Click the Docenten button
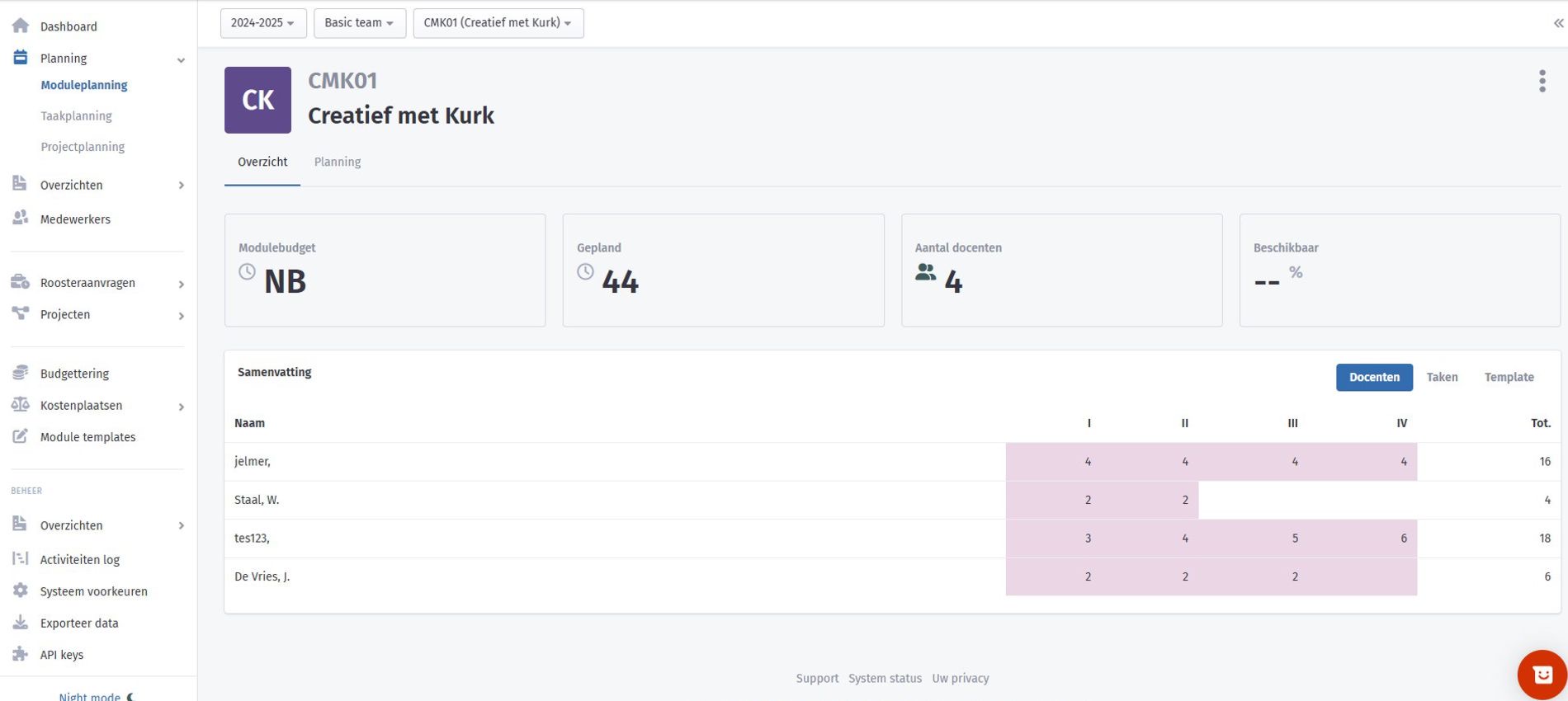 [x=1374, y=377]
